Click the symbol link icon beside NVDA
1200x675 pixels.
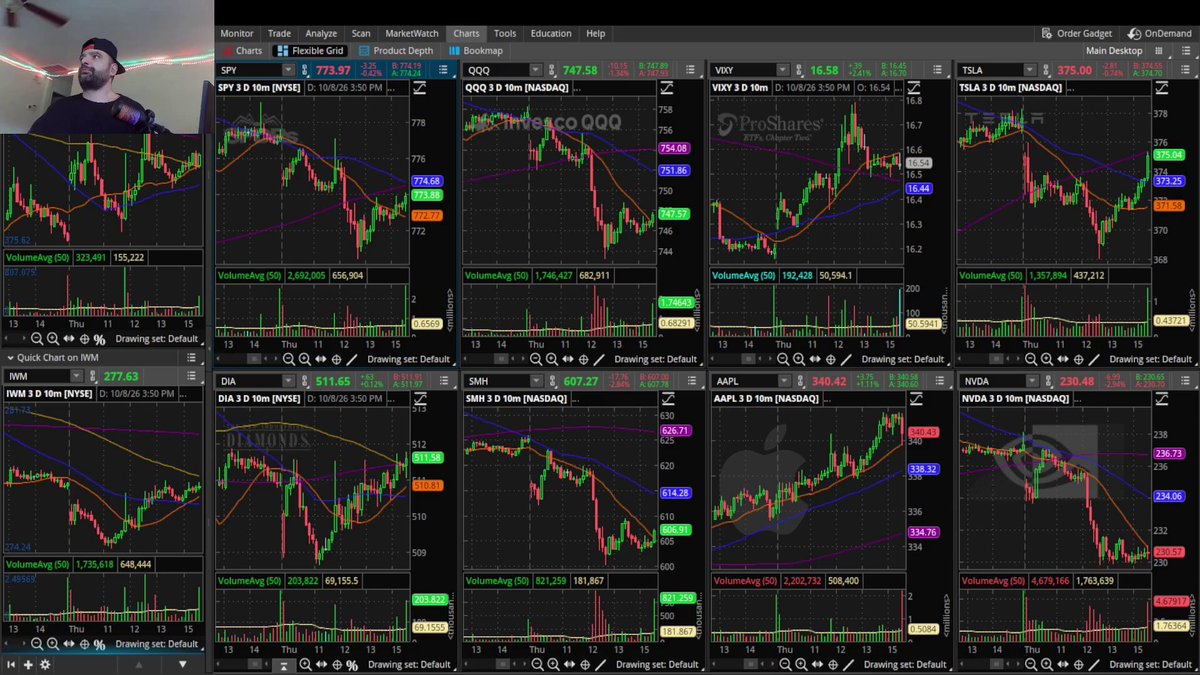pyautogui.click(x=1049, y=381)
